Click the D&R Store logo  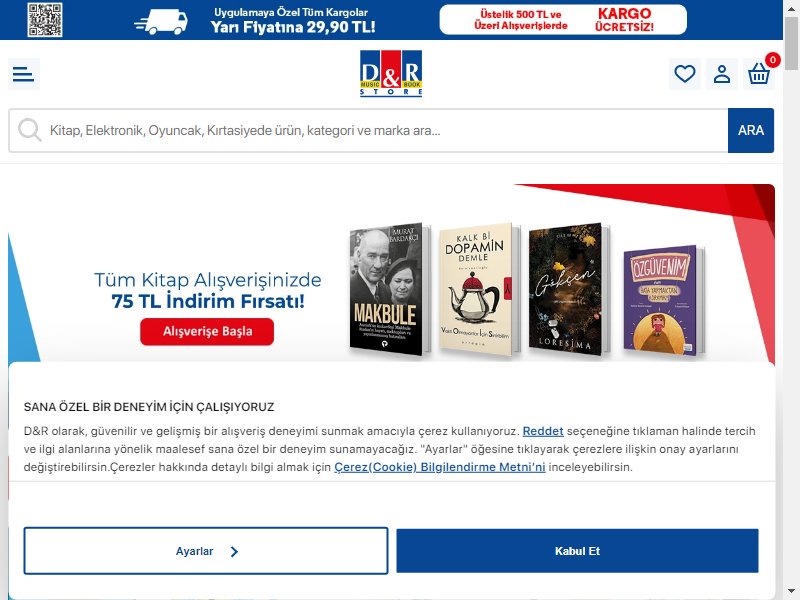click(x=391, y=73)
